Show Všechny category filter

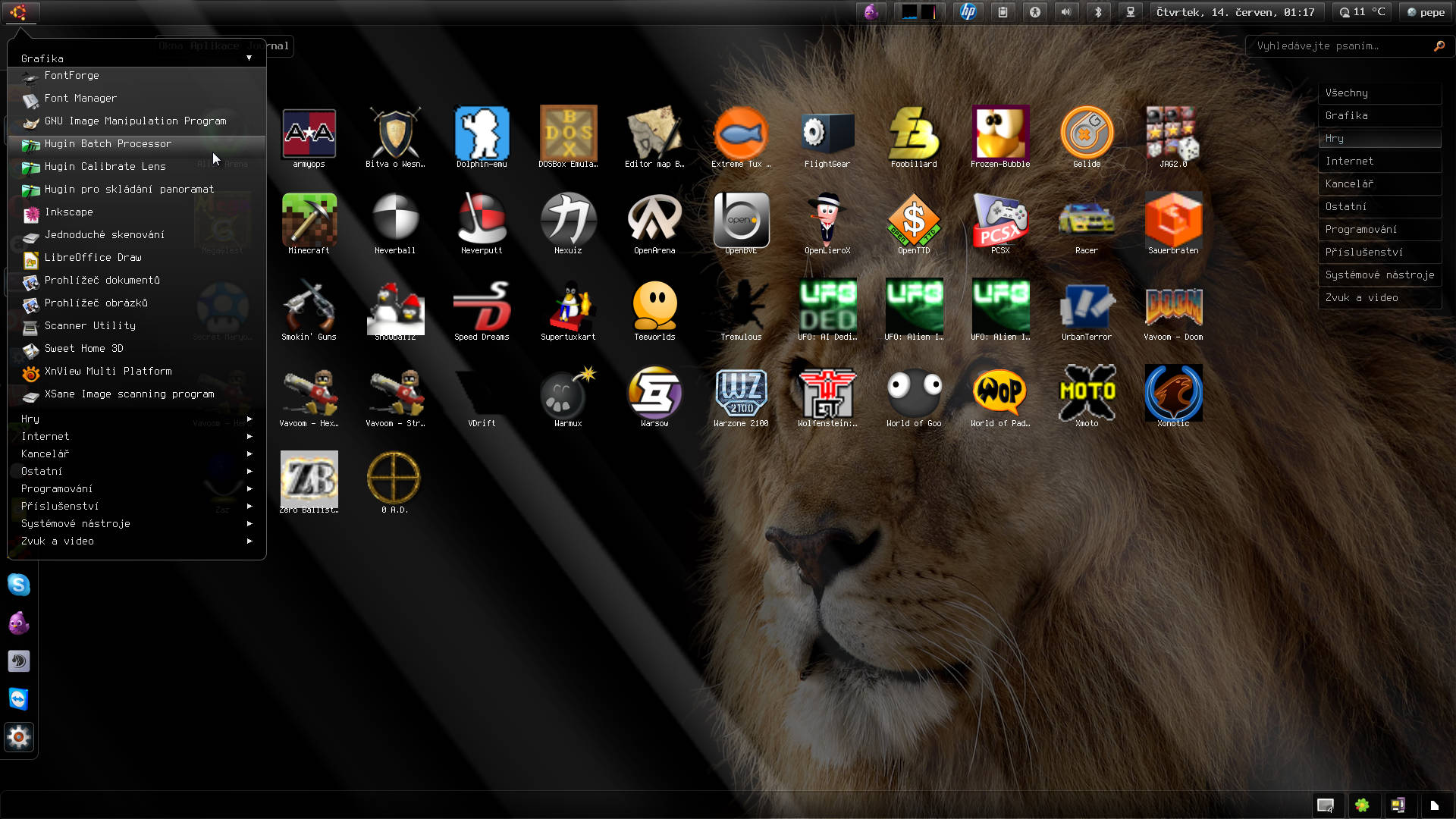coord(1379,93)
